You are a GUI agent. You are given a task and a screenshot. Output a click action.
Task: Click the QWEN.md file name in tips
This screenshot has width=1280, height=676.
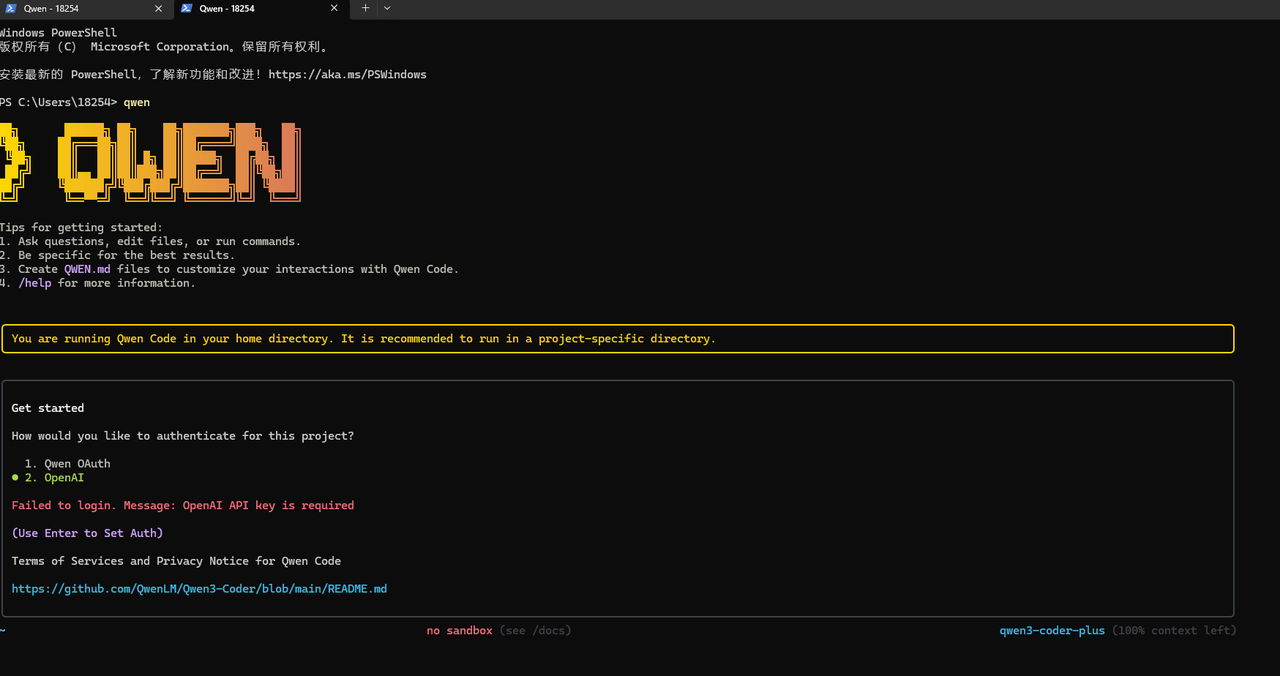pyautogui.click(x=87, y=270)
